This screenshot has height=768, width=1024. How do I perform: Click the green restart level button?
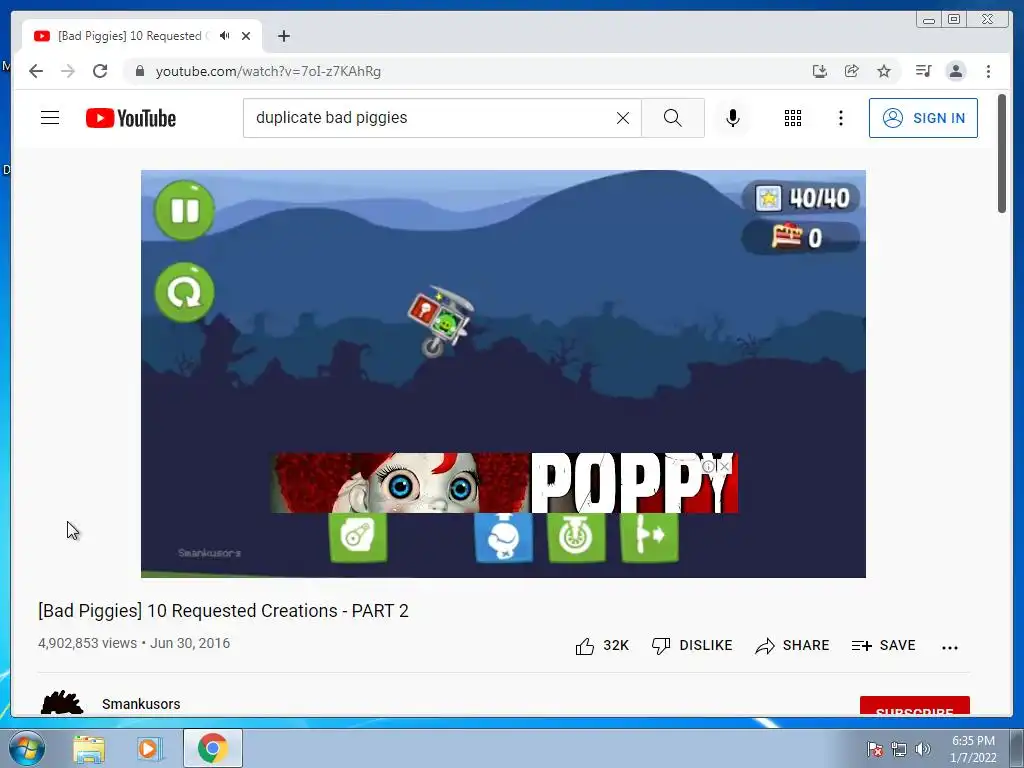(x=184, y=292)
